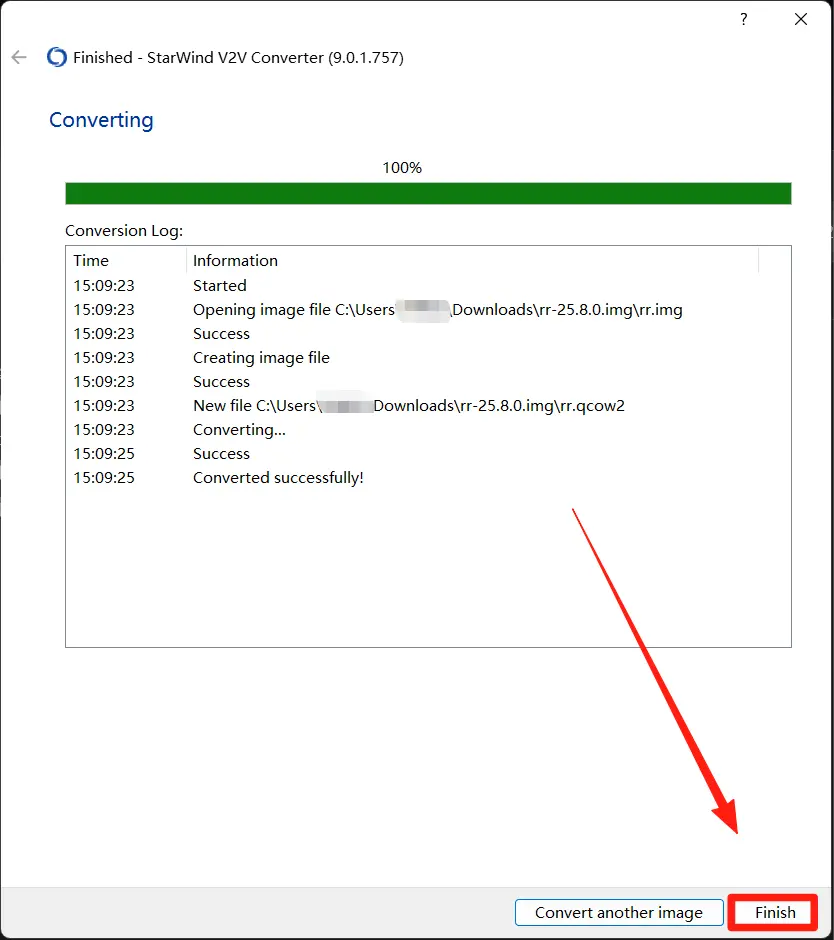Click the Time column header

tap(91, 260)
